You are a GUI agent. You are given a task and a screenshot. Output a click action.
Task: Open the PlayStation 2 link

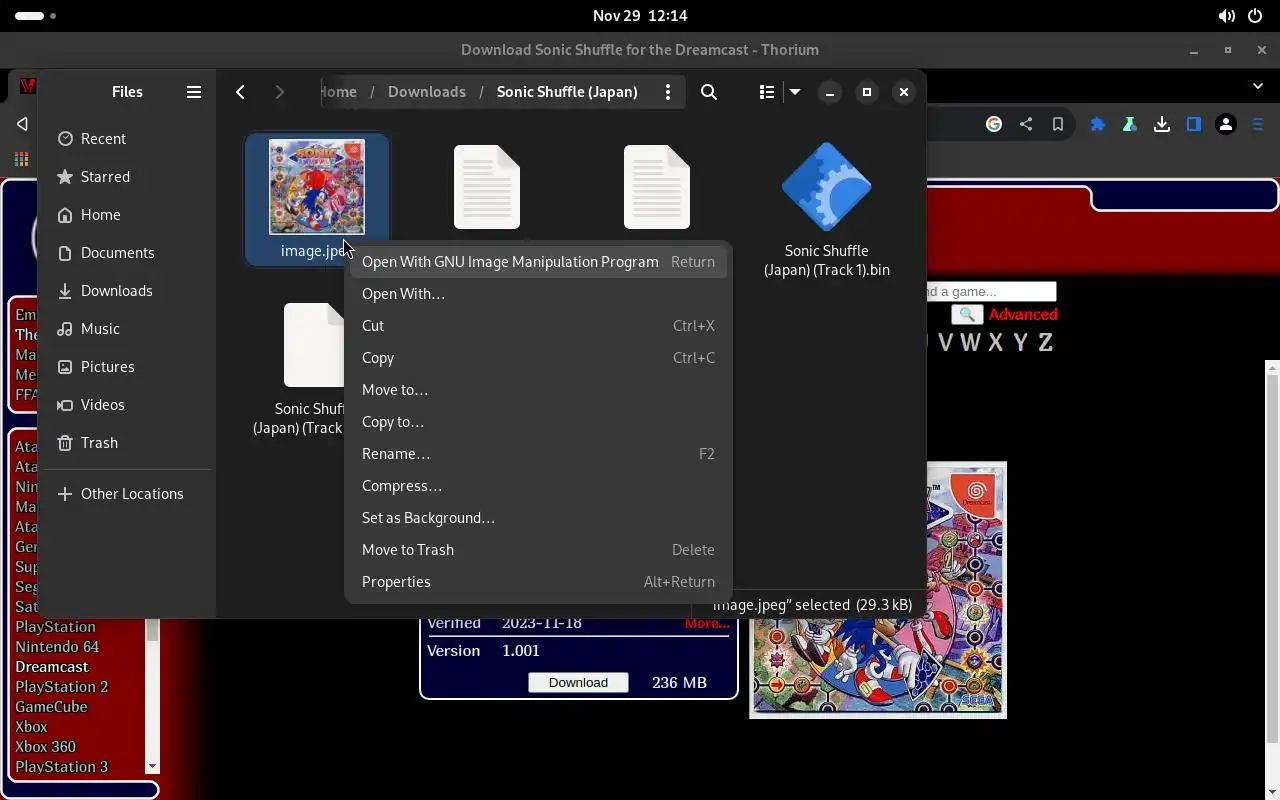tap(61, 687)
